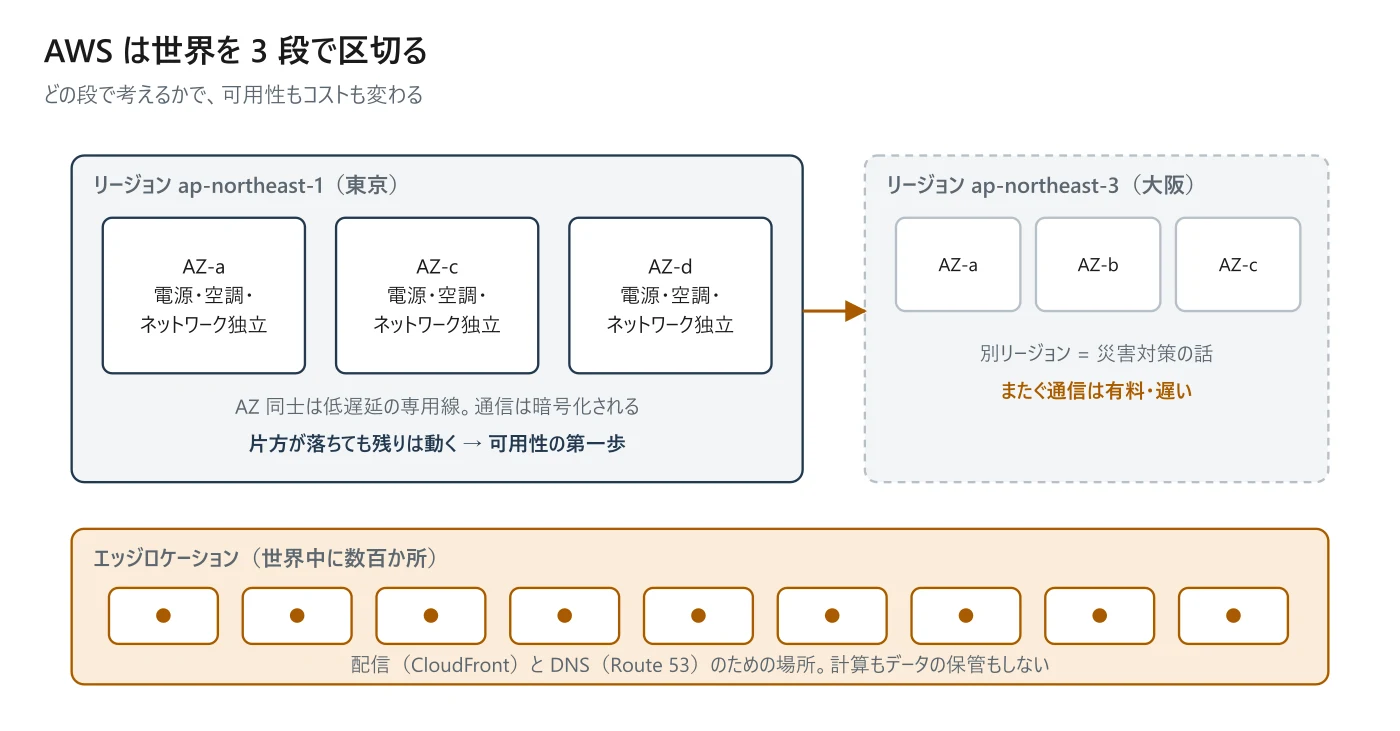Click the first edge location dot
Screen dimensions: 1400x731
(x=163, y=616)
